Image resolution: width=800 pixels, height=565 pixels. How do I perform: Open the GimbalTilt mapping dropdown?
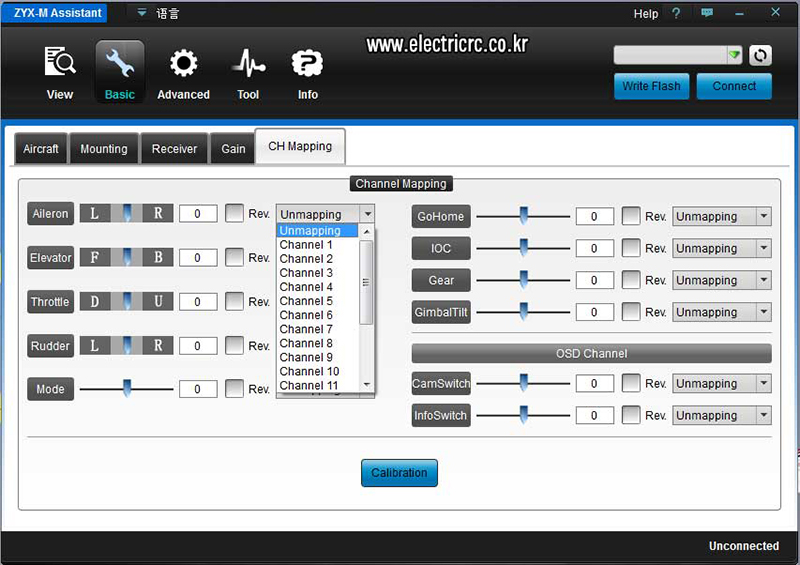(x=721, y=312)
